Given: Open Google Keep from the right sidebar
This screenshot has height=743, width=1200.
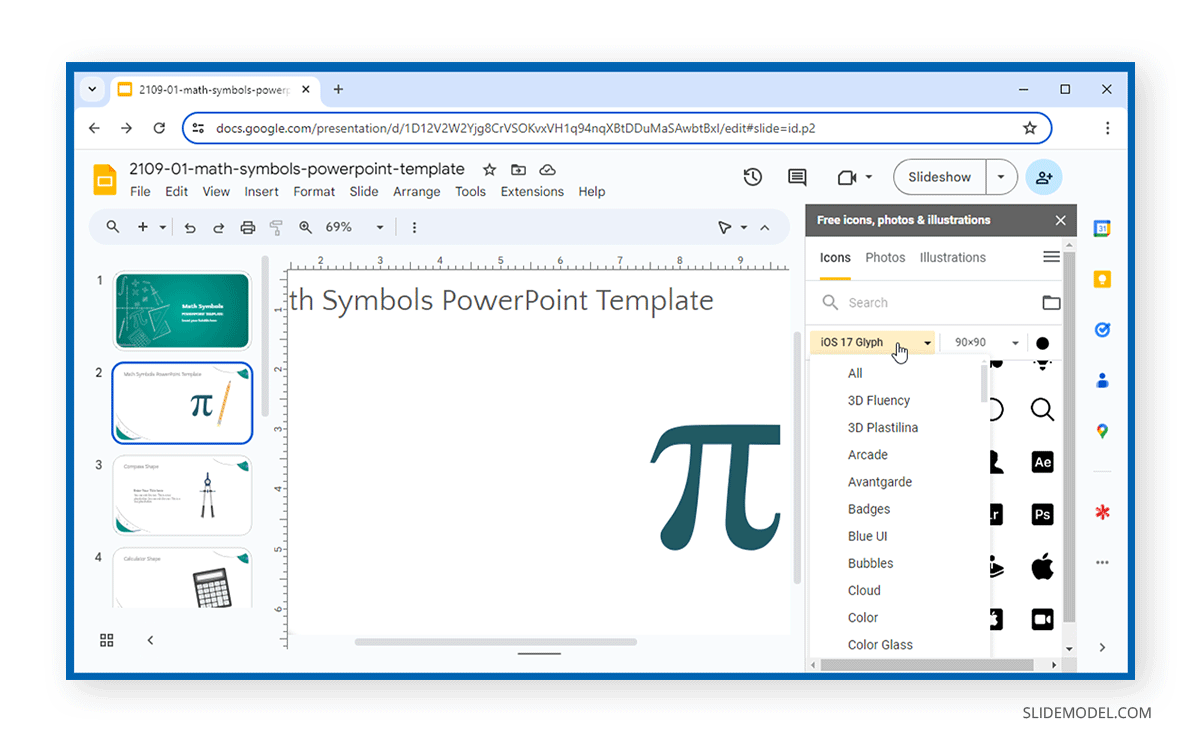Looking at the screenshot, I should tap(1102, 279).
